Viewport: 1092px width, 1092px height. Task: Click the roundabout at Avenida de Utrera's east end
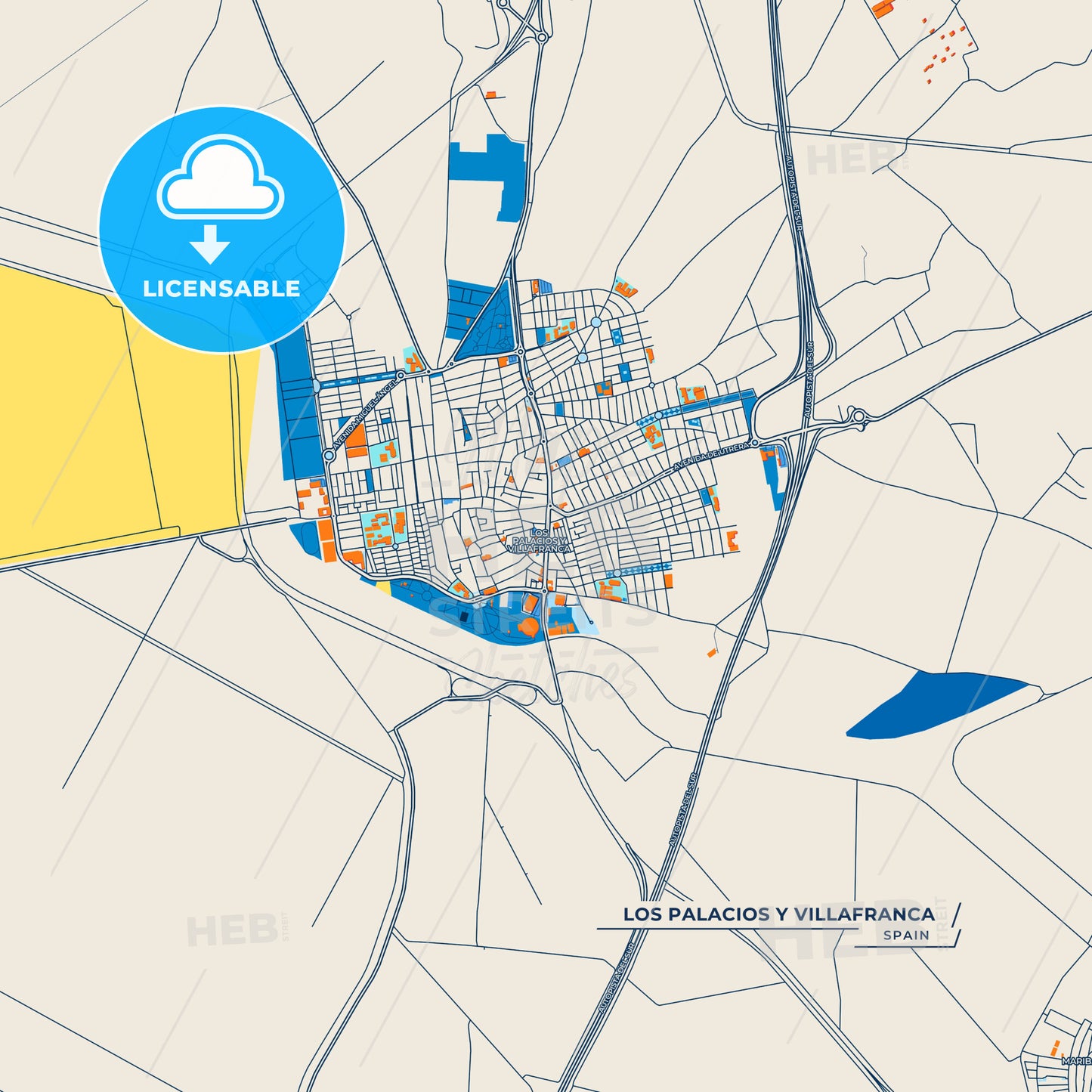(754, 443)
